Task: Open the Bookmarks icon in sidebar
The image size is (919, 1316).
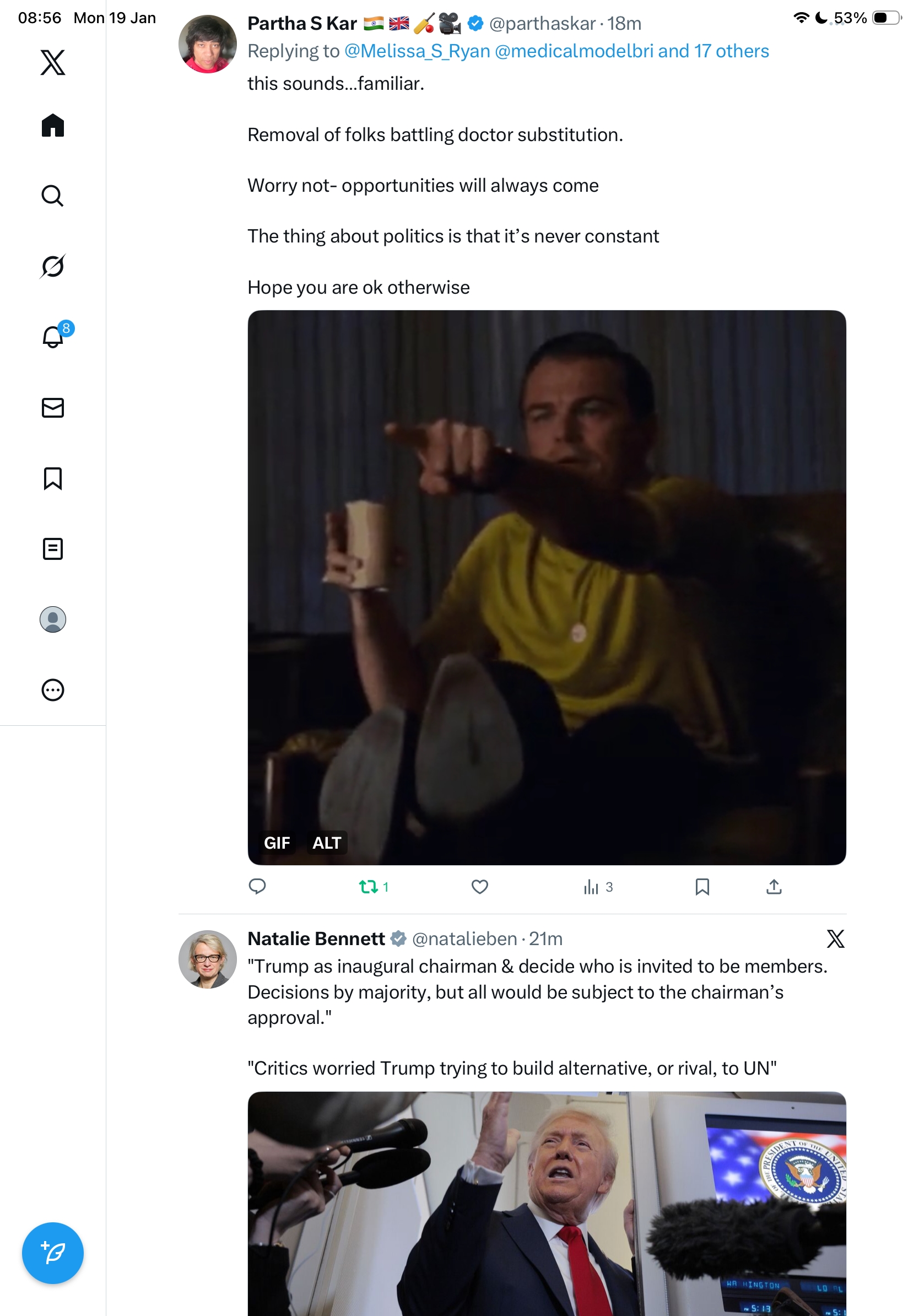Action: point(53,478)
